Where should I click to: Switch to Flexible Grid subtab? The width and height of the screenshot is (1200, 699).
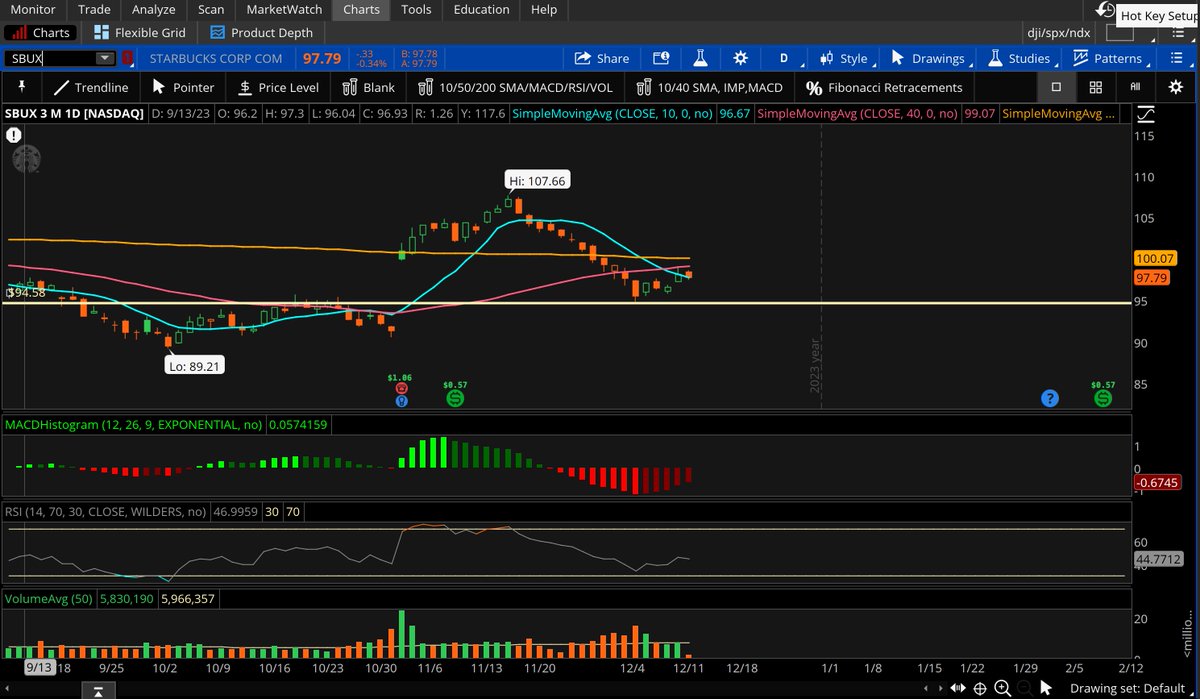tap(139, 32)
